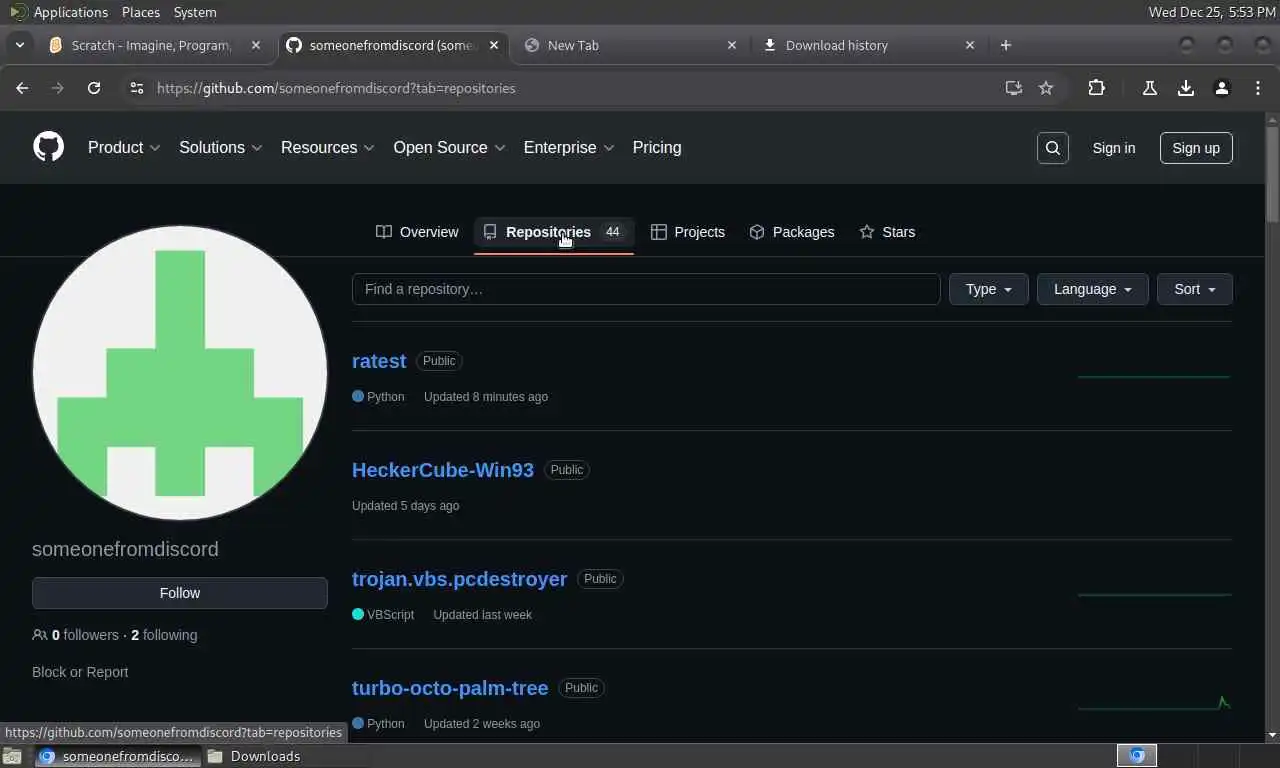Open the Sort dropdown
The width and height of the screenshot is (1280, 768).
1195,289
